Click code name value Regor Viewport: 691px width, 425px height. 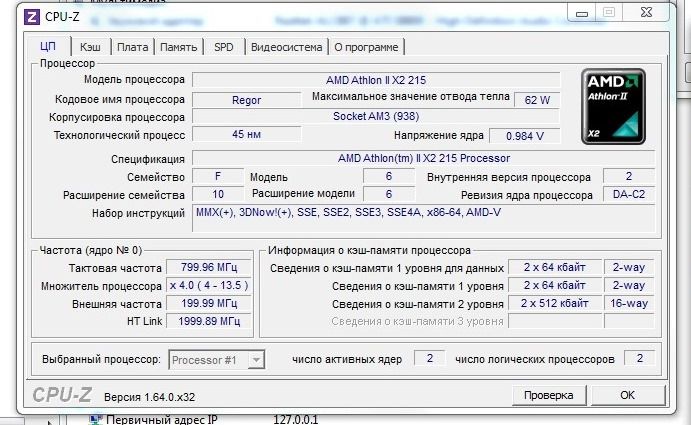(247, 100)
